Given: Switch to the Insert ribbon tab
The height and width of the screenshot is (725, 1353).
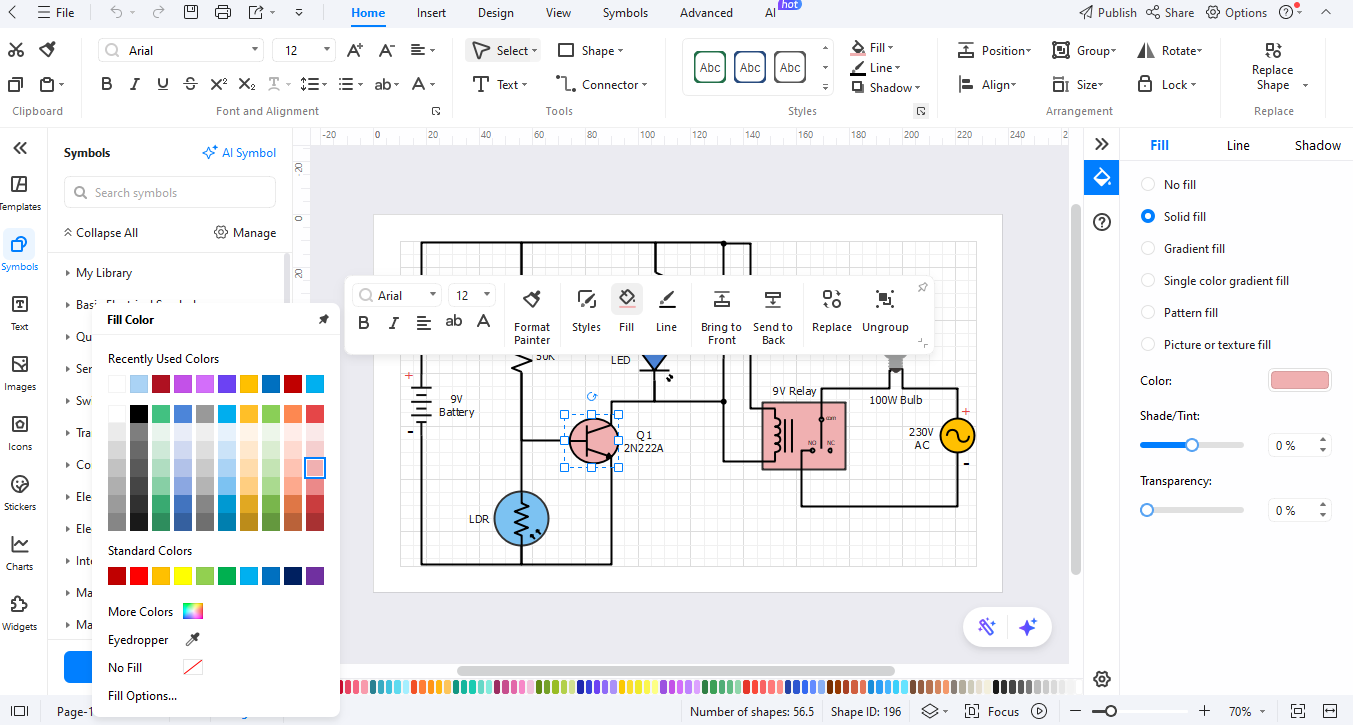Looking at the screenshot, I should 432,13.
